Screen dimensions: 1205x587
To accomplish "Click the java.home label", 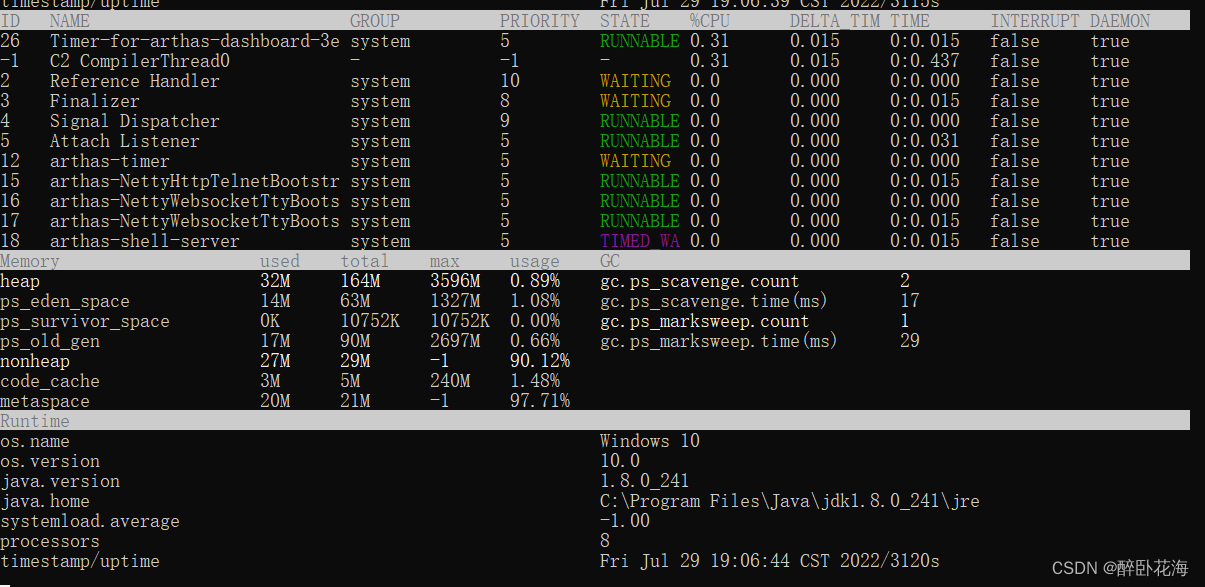I will [45, 501].
